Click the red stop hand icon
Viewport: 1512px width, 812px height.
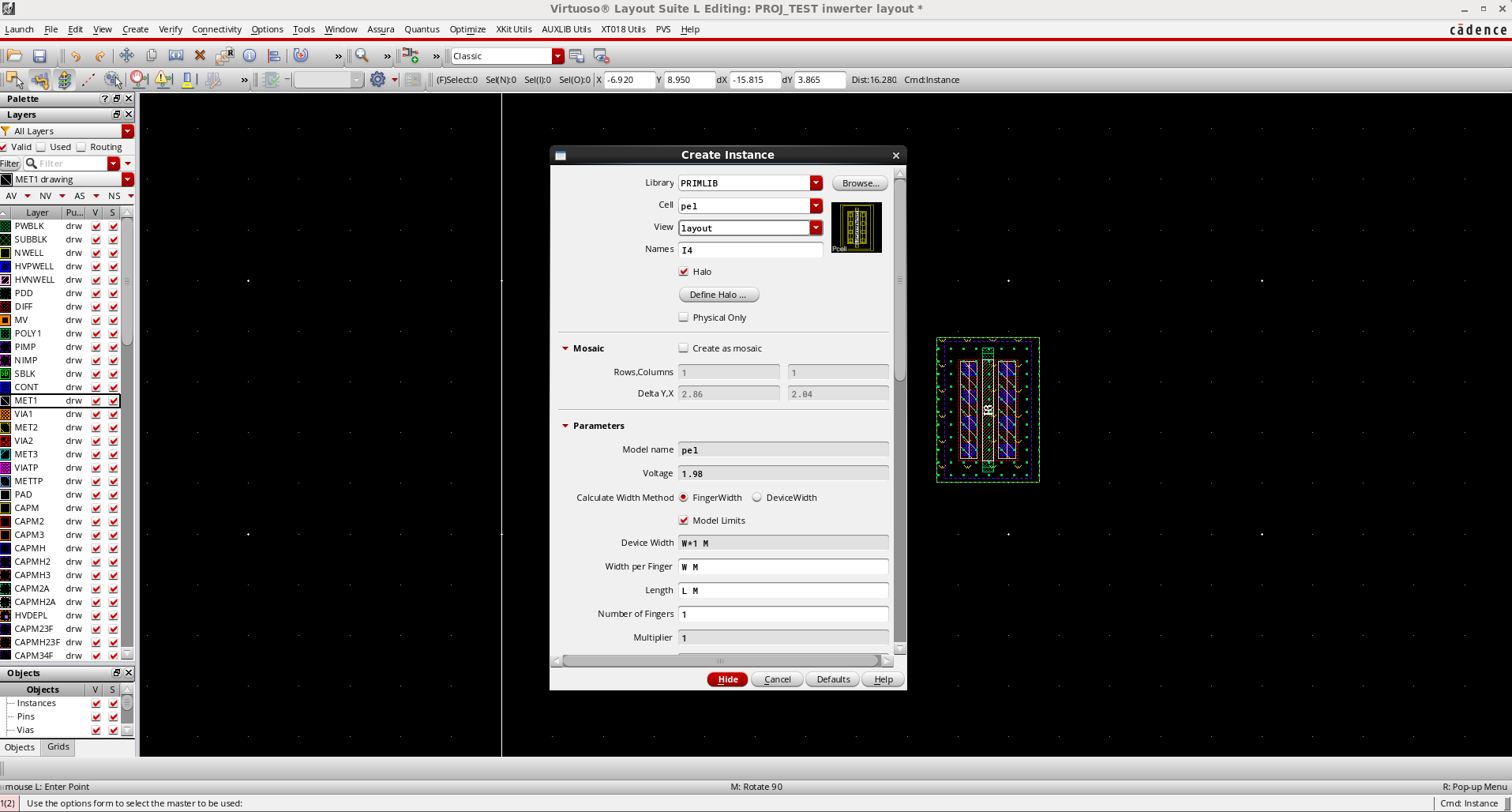coord(138,79)
